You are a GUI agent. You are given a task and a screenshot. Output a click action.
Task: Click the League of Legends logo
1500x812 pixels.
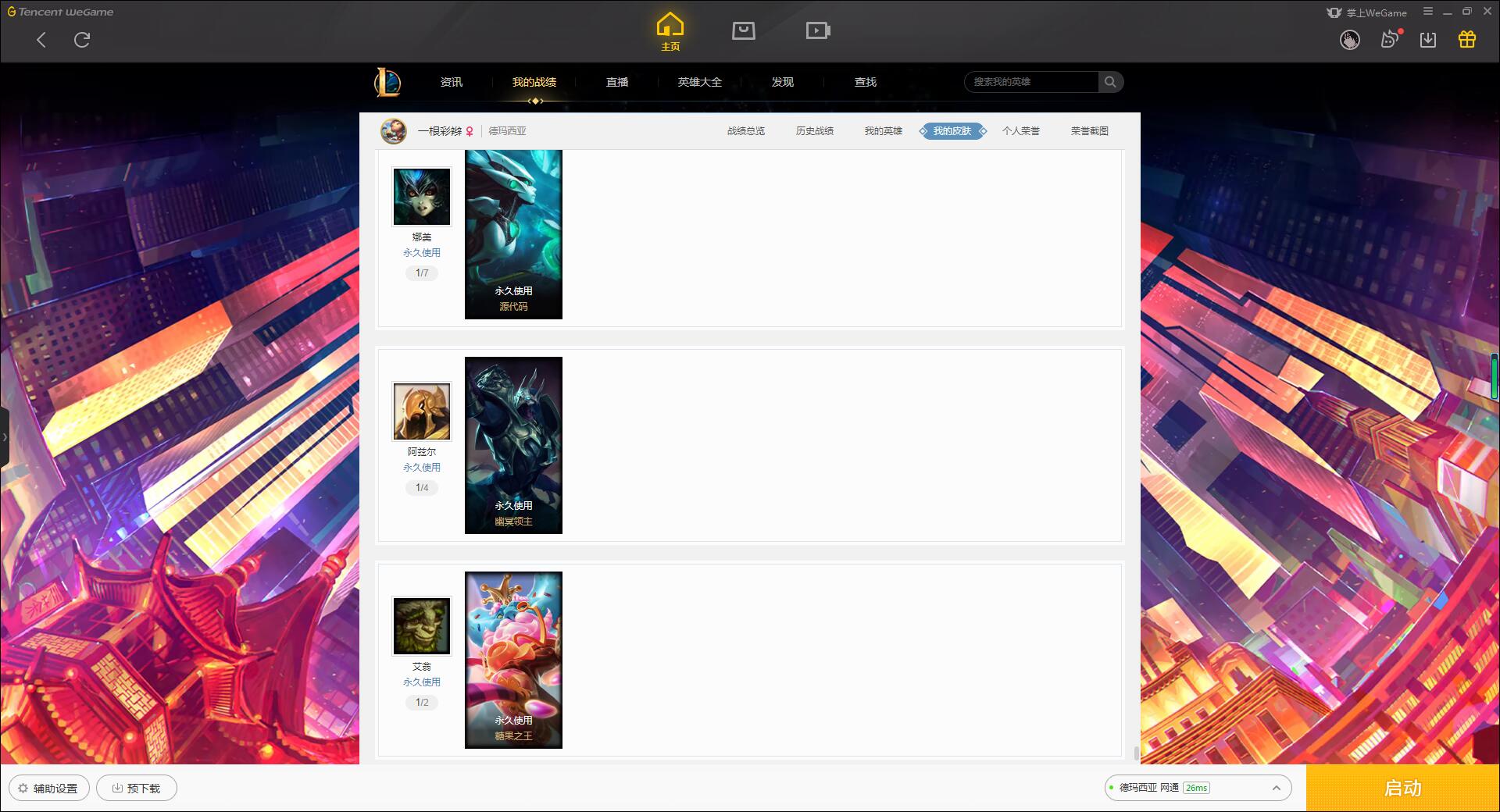[x=387, y=82]
